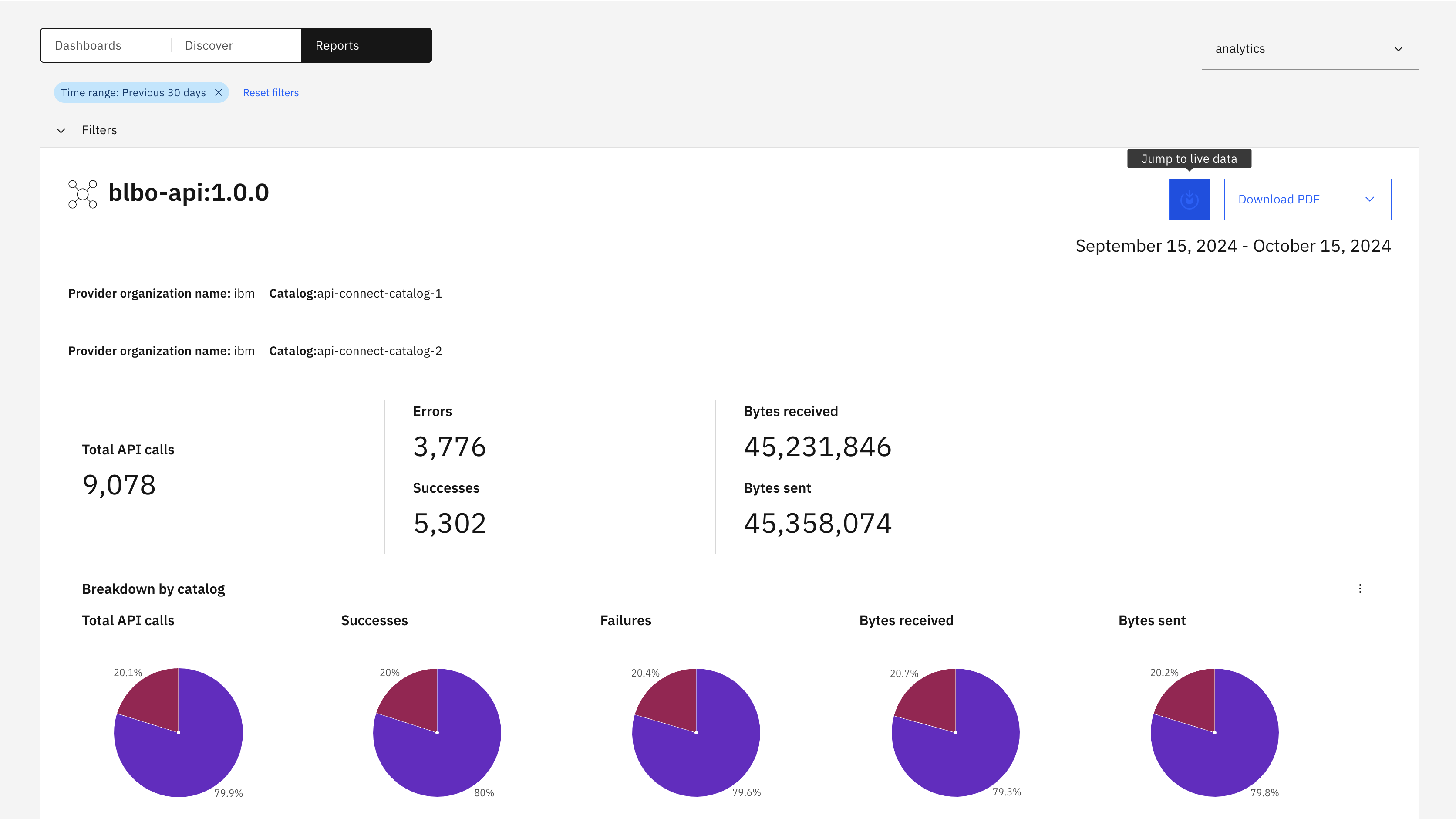
Task: Select the Reports tab
Action: (x=366, y=45)
